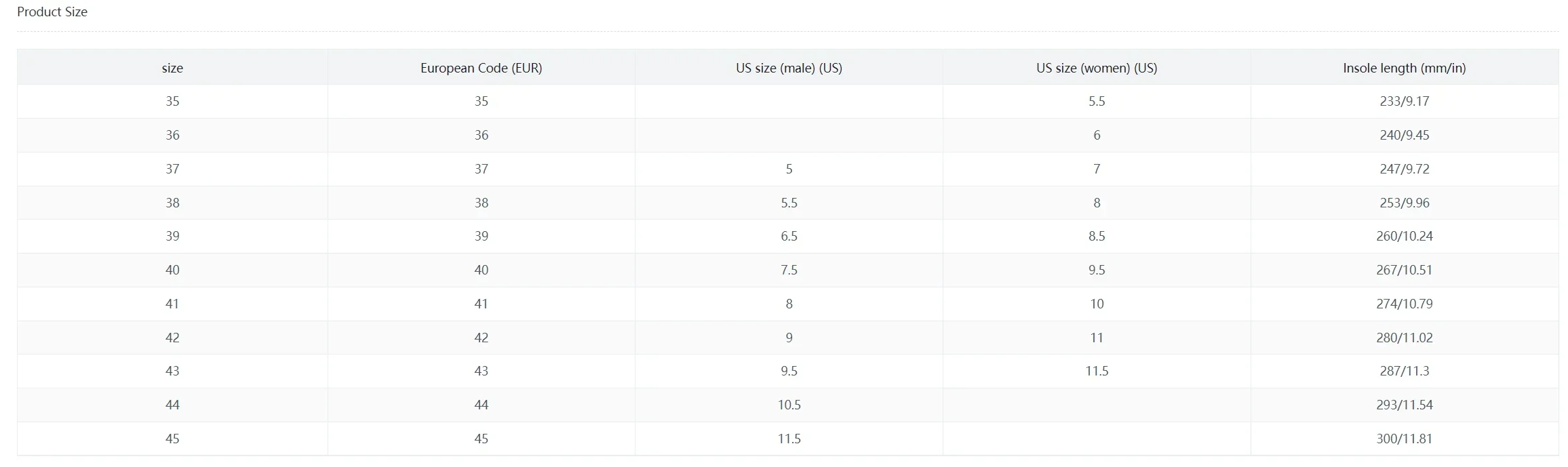Screen dimensions: 1568x467
Task: Click the Product Size heading
Action: point(52,12)
